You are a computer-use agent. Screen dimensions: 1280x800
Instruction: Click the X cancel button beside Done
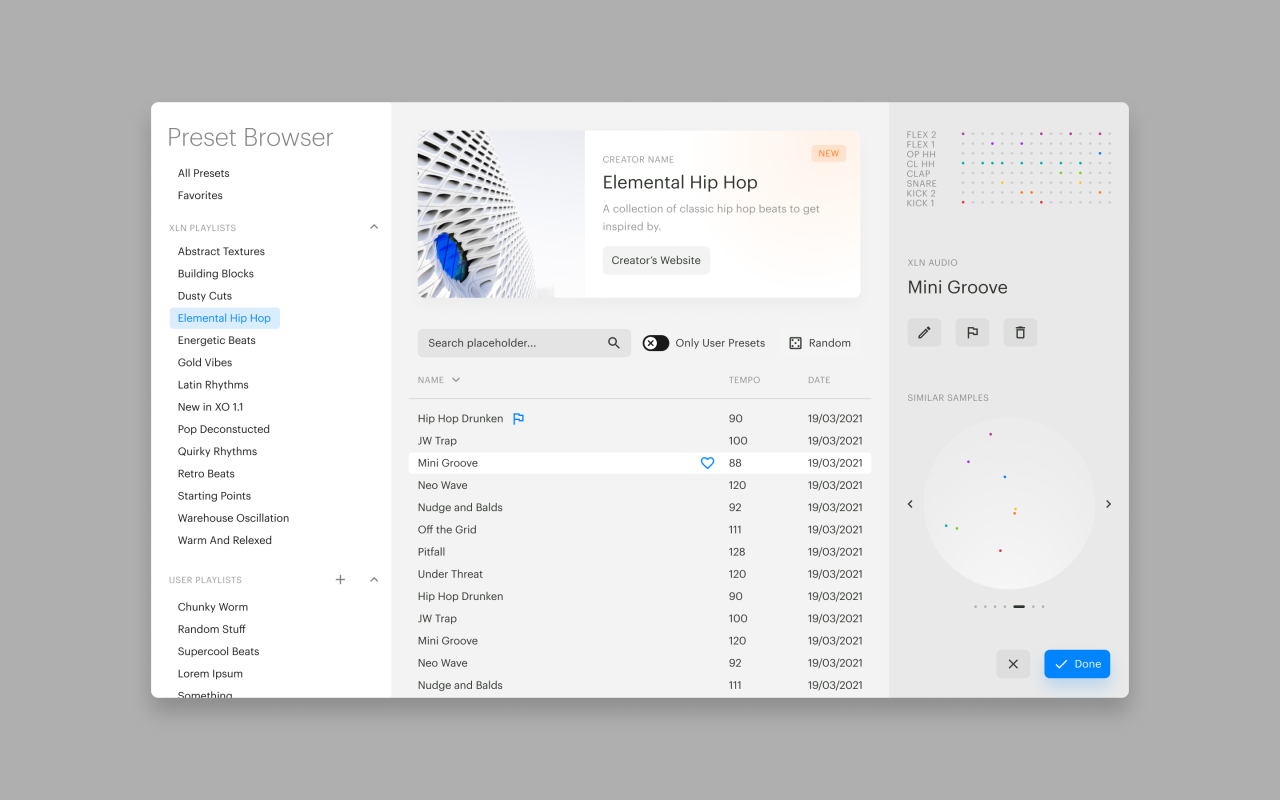pos(1013,664)
